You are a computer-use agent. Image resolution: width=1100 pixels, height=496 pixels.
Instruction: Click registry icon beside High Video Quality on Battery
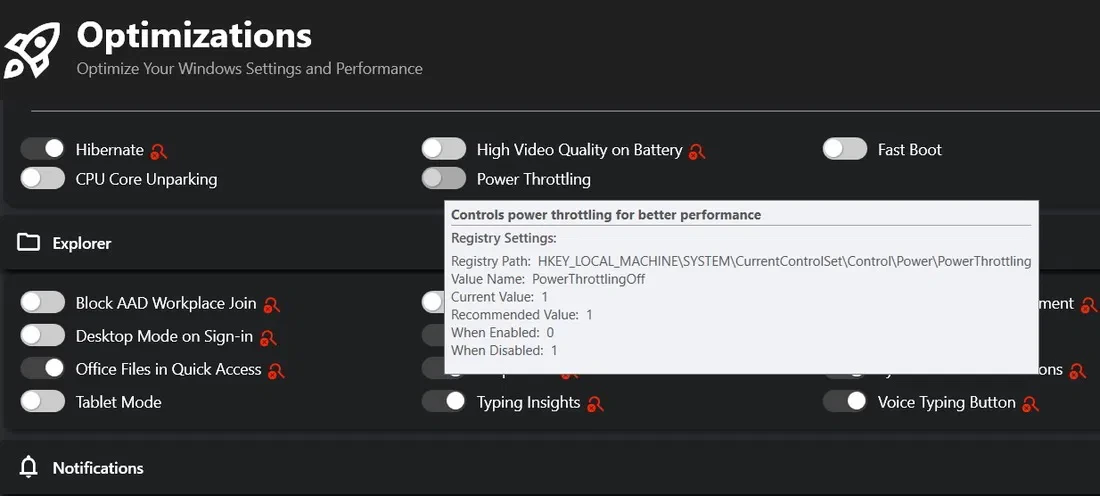697,151
